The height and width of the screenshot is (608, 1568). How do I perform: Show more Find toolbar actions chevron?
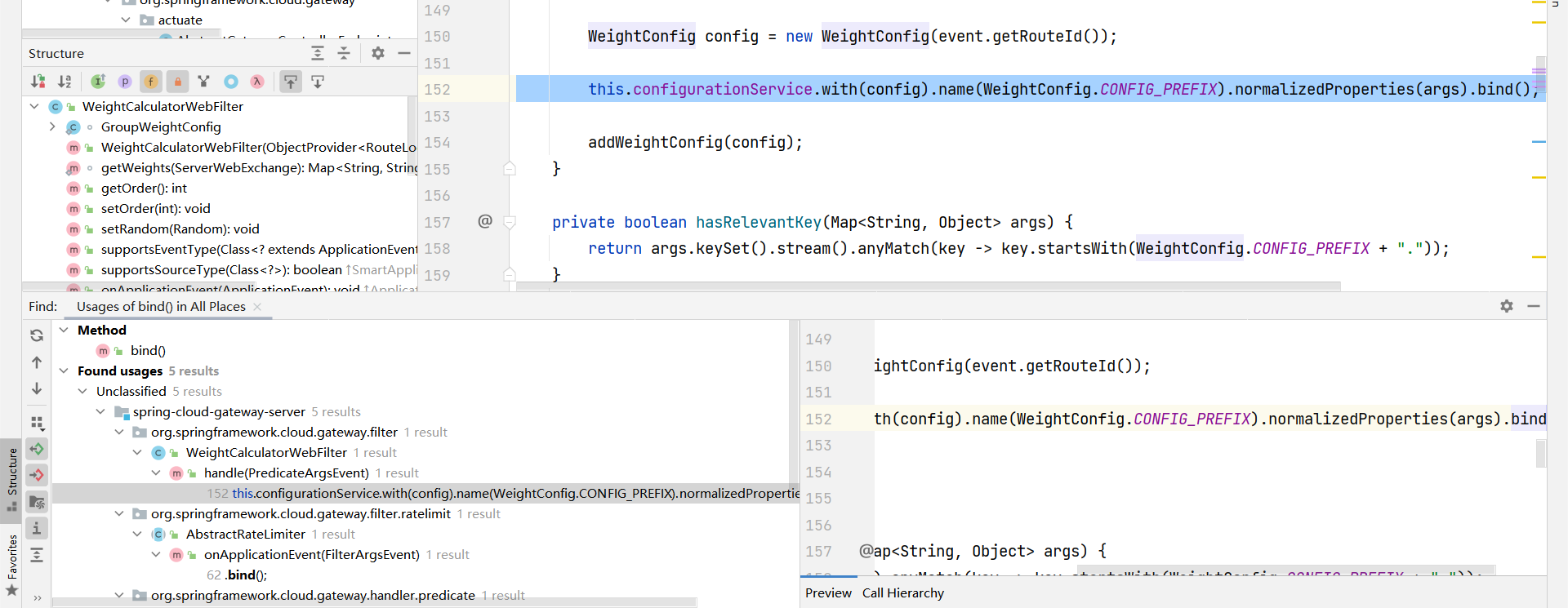click(x=37, y=598)
